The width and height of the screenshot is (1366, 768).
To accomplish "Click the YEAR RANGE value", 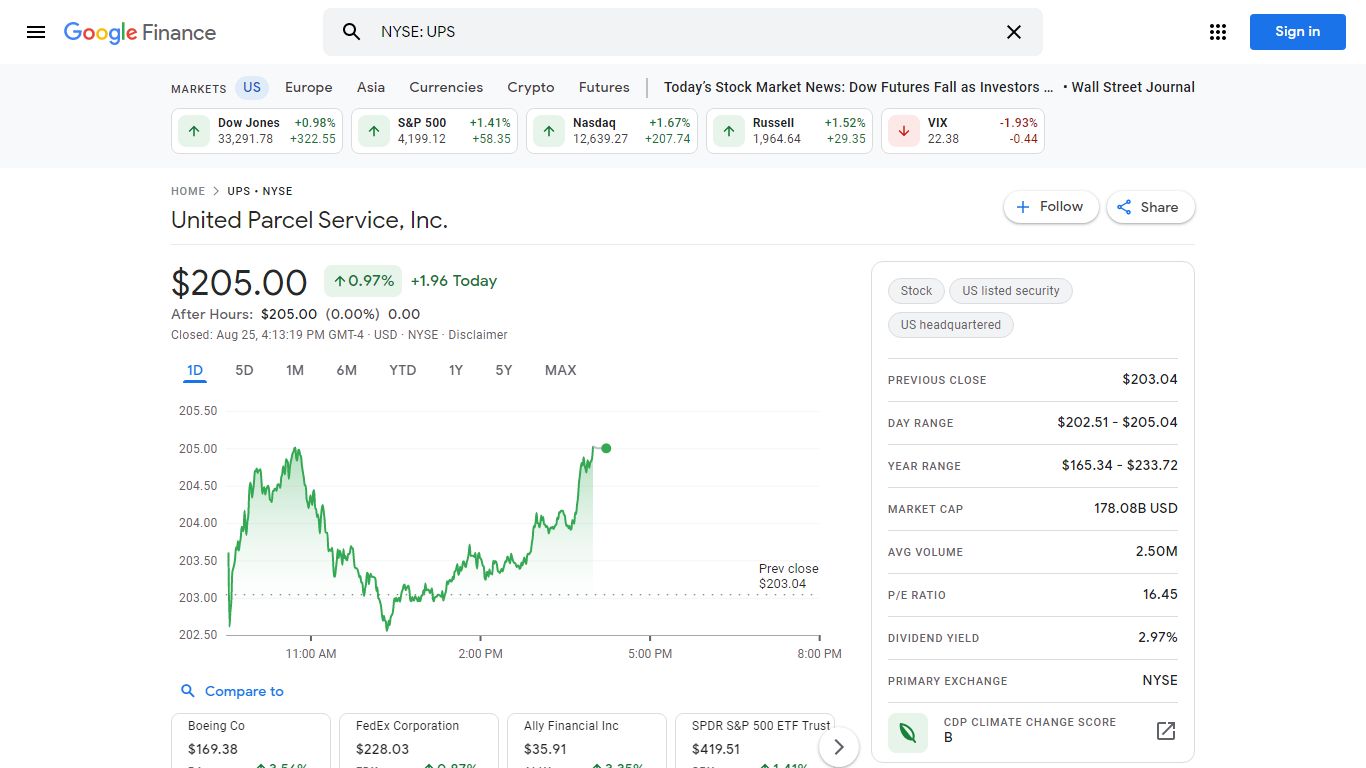I will [1120, 465].
